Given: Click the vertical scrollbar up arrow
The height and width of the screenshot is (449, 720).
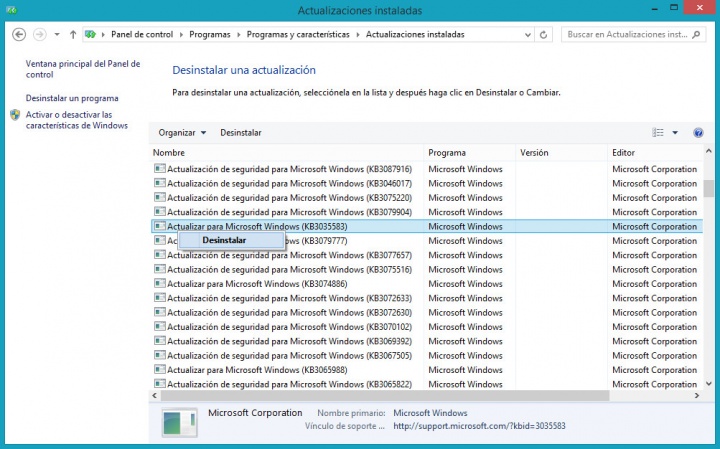Looking at the screenshot, I should click(x=709, y=151).
